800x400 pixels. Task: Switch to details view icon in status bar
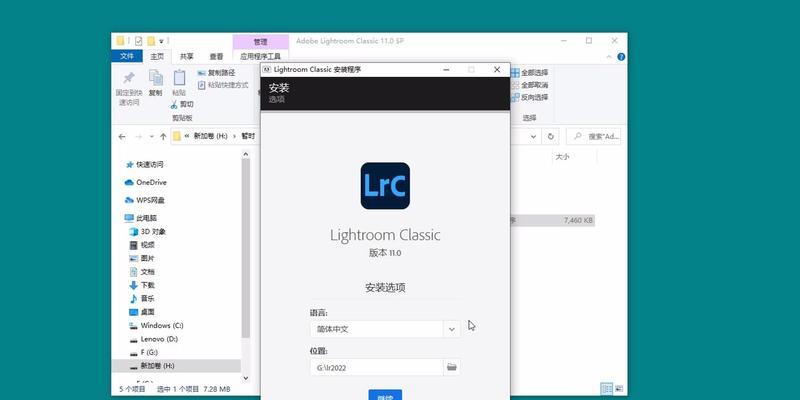point(607,389)
